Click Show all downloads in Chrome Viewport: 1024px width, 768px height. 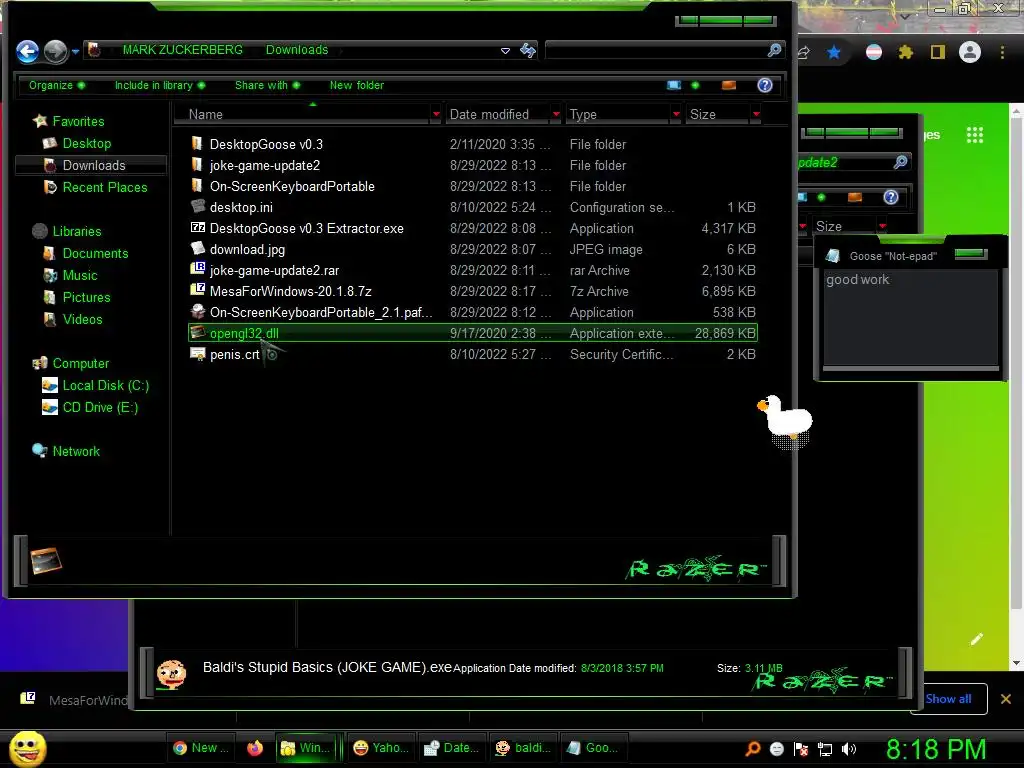click(x=948, y=699)
